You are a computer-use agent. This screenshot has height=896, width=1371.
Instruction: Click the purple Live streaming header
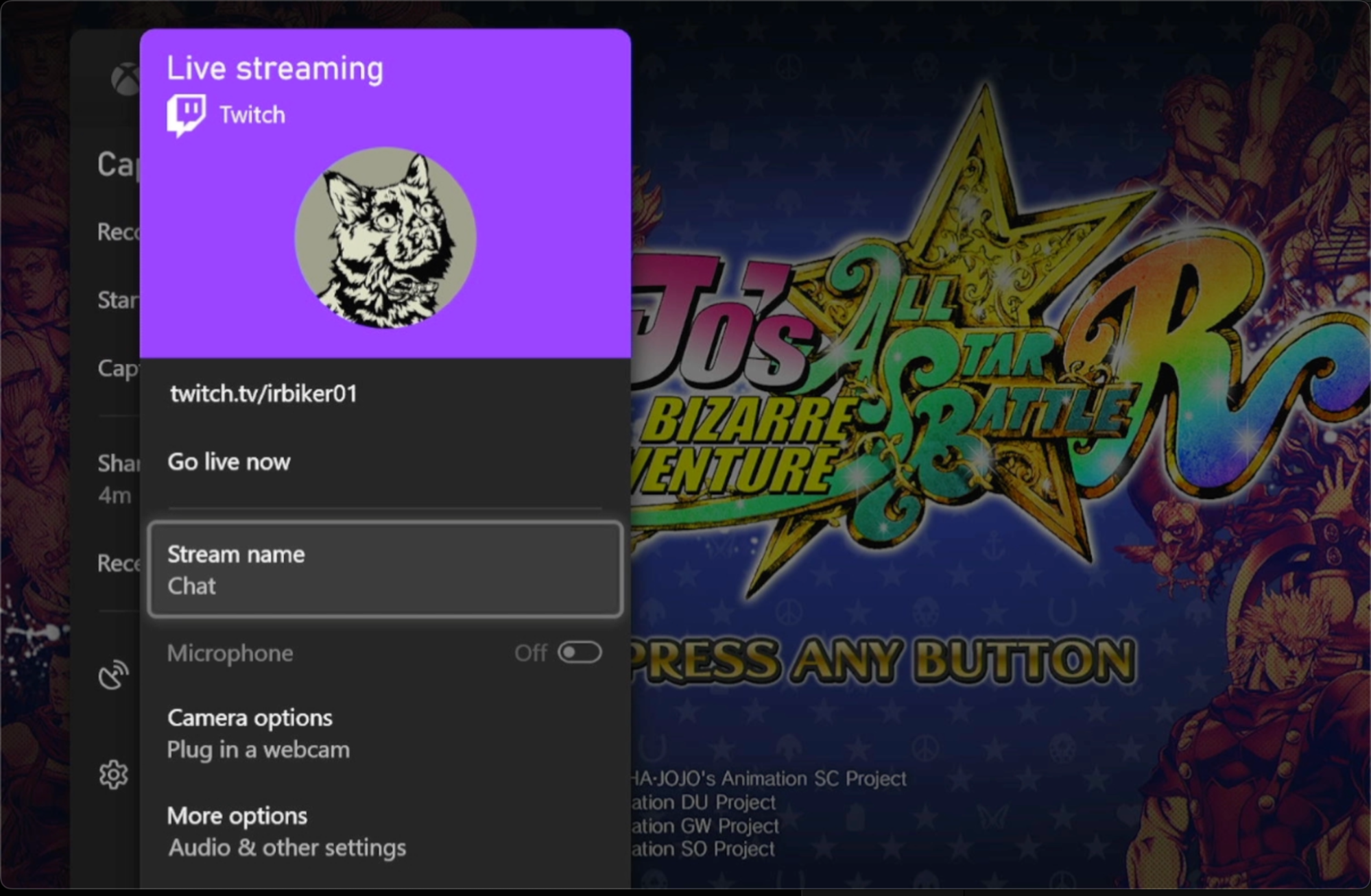(274, 67)
